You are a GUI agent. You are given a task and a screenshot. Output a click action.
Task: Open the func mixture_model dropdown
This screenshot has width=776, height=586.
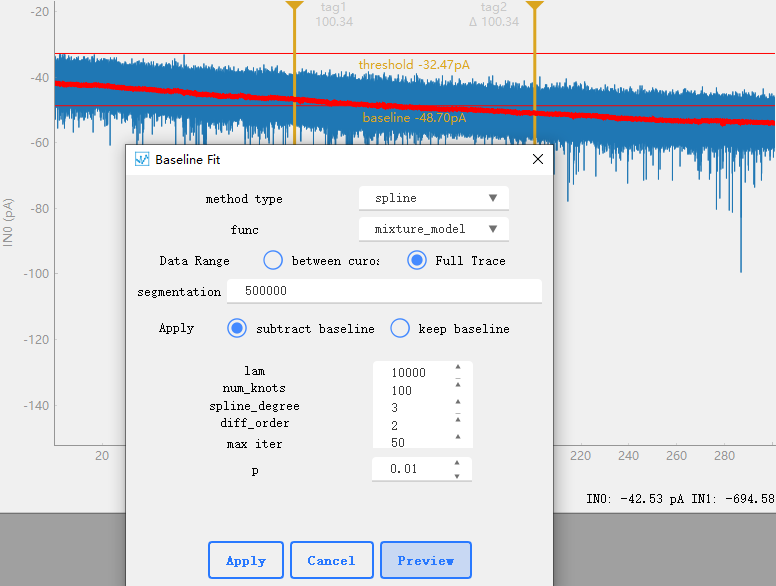tap(434, 229)
